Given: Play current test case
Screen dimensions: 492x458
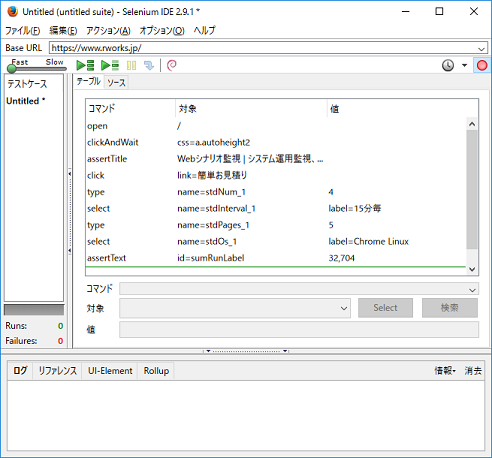Looking at the screenshot, I should pyautogui.click(x=110, y=65).
